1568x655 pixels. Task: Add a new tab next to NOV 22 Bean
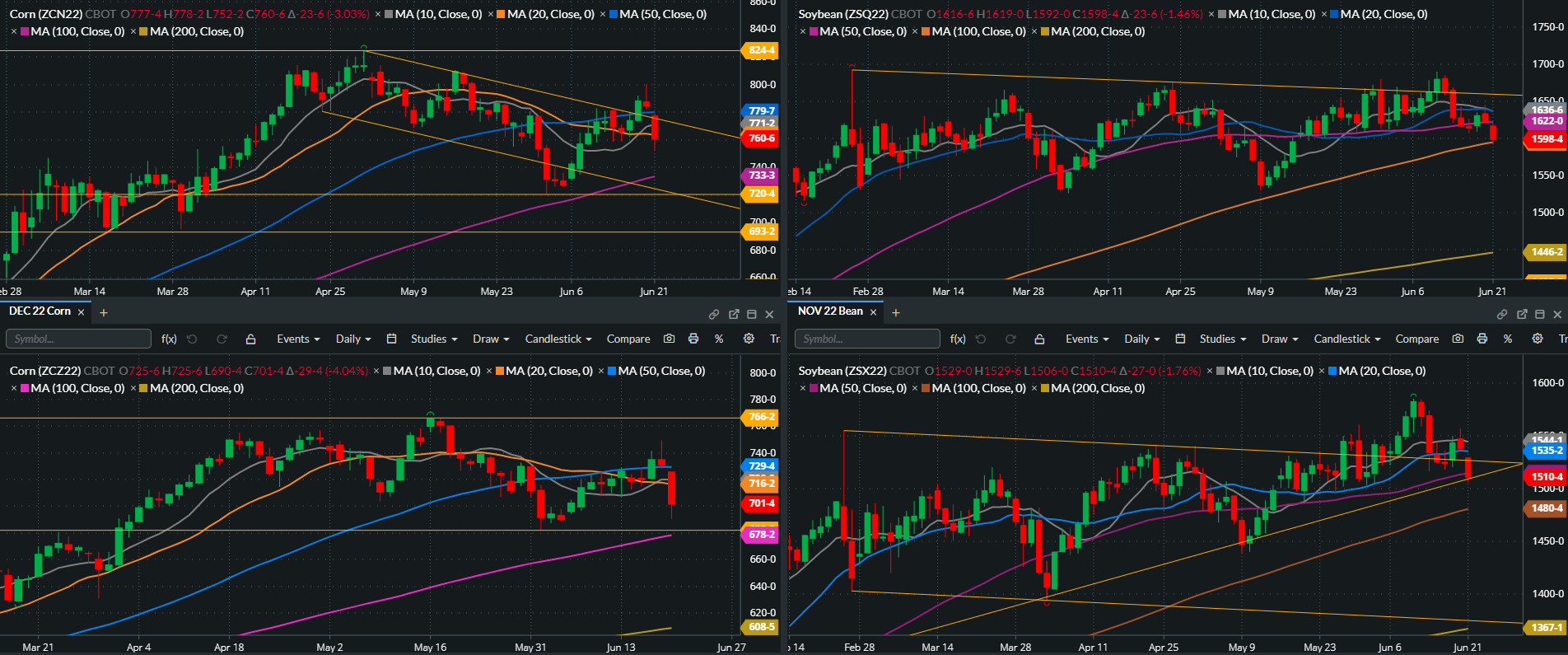tap(896, 312)
